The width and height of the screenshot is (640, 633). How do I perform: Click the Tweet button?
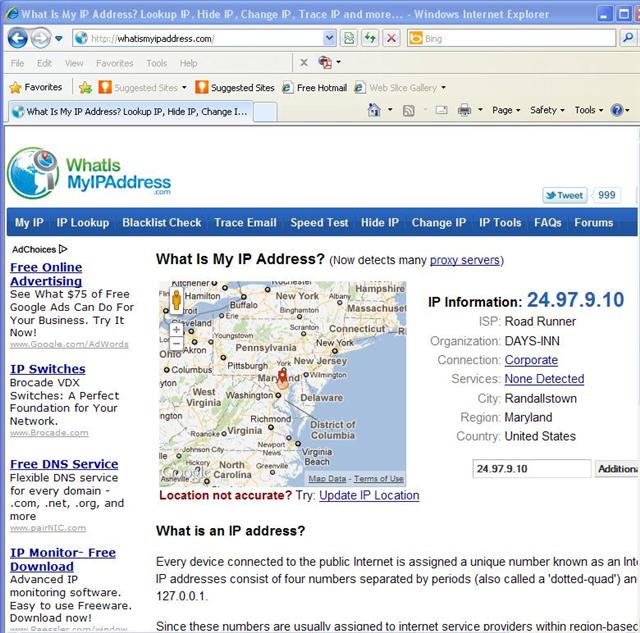(x=565, y=195)
